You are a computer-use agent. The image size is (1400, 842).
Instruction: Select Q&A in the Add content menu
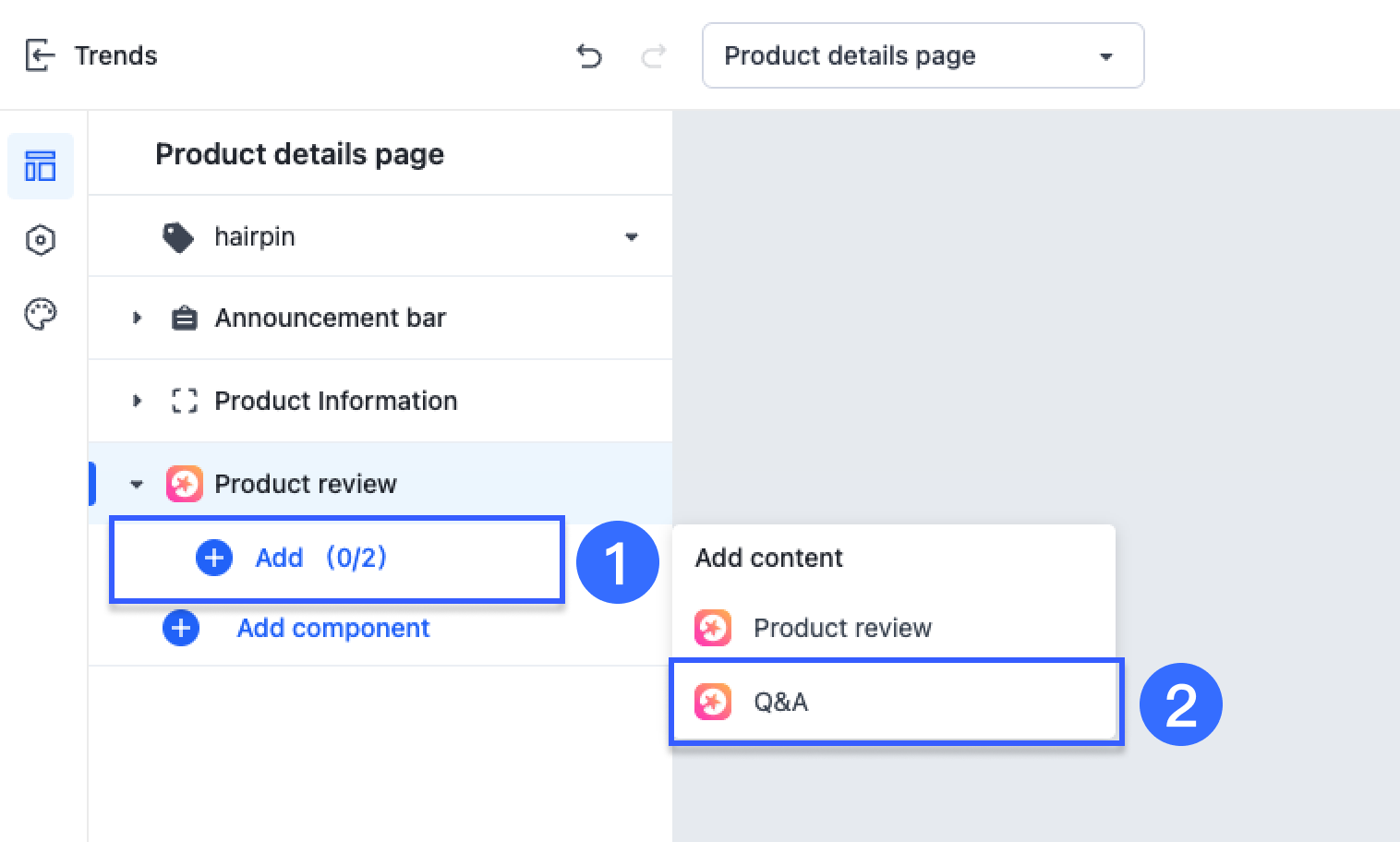(780, 702)
